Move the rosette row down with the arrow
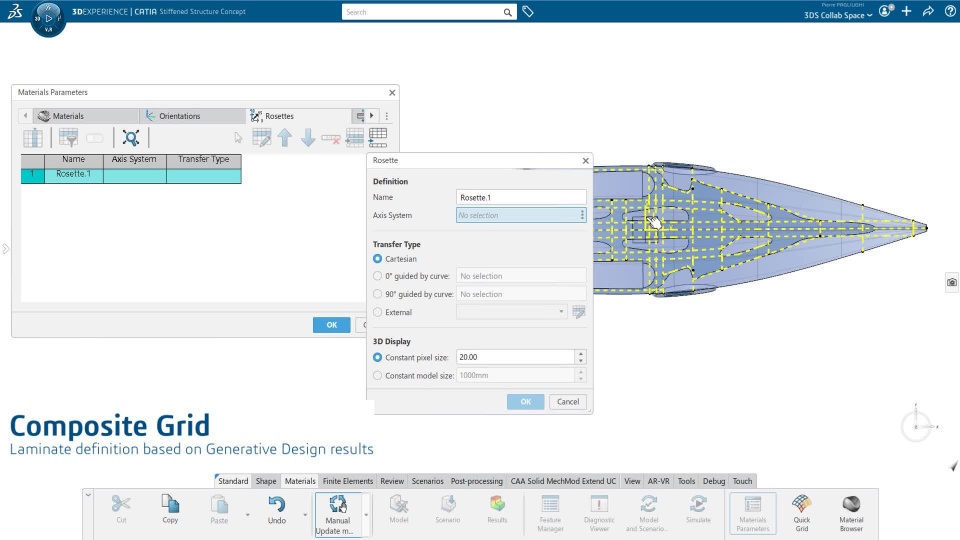Viewport: 960px width, 540px height. point(308,138)
